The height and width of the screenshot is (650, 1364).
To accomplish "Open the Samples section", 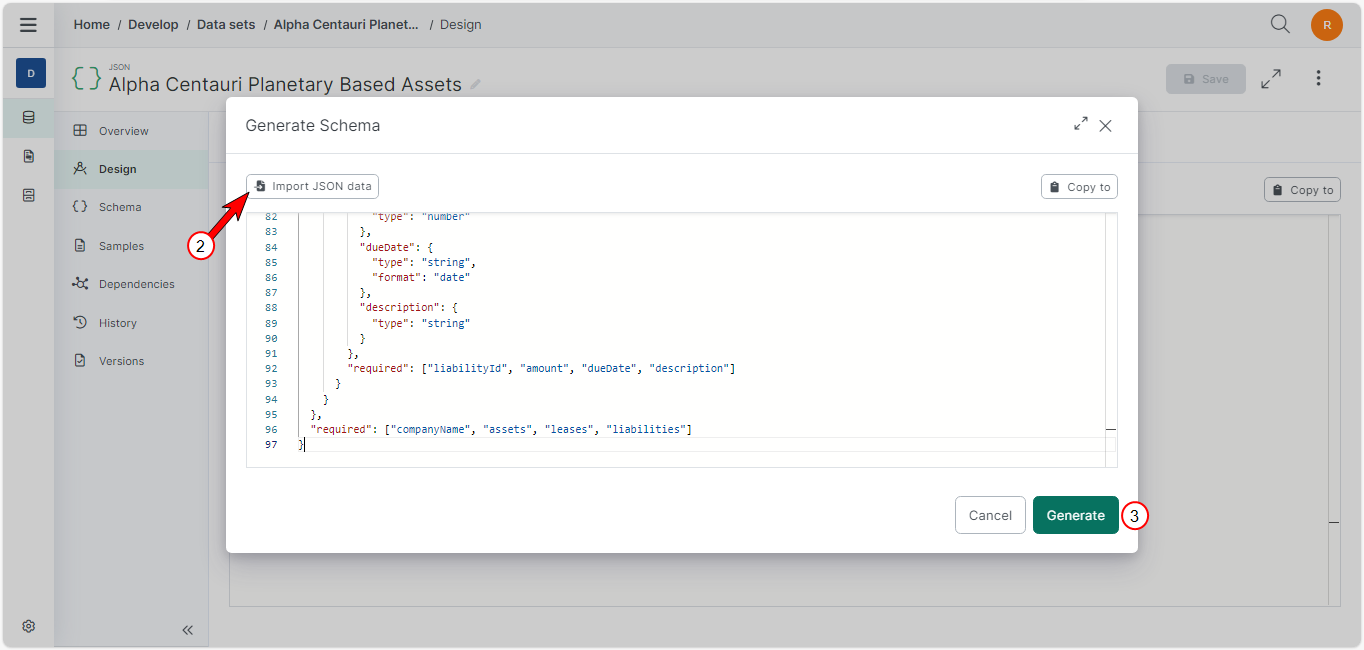I will (131, 246).
